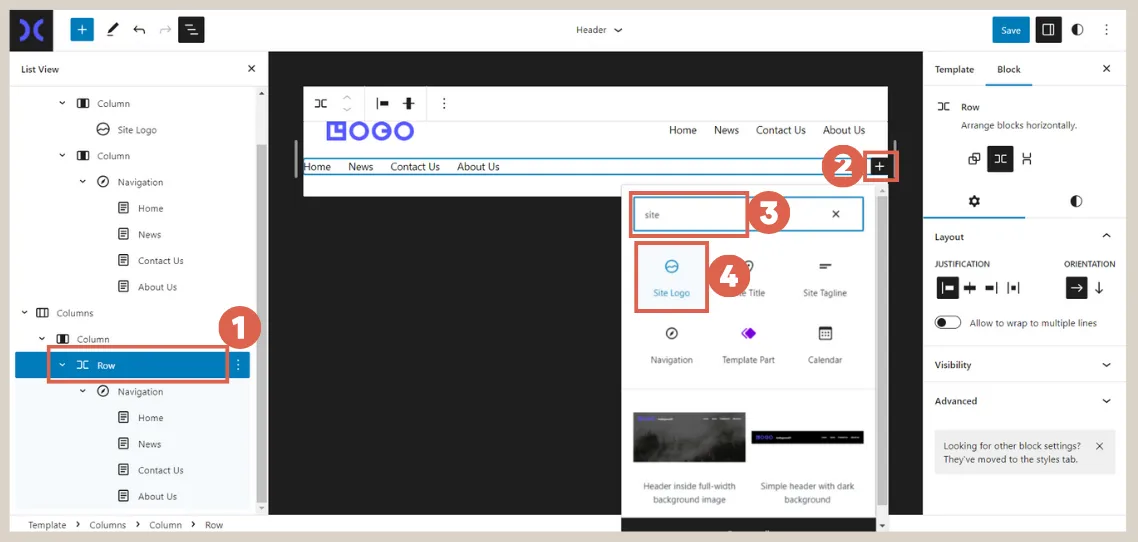Save the template
1138x542 pixels.
coord(1010,30)
